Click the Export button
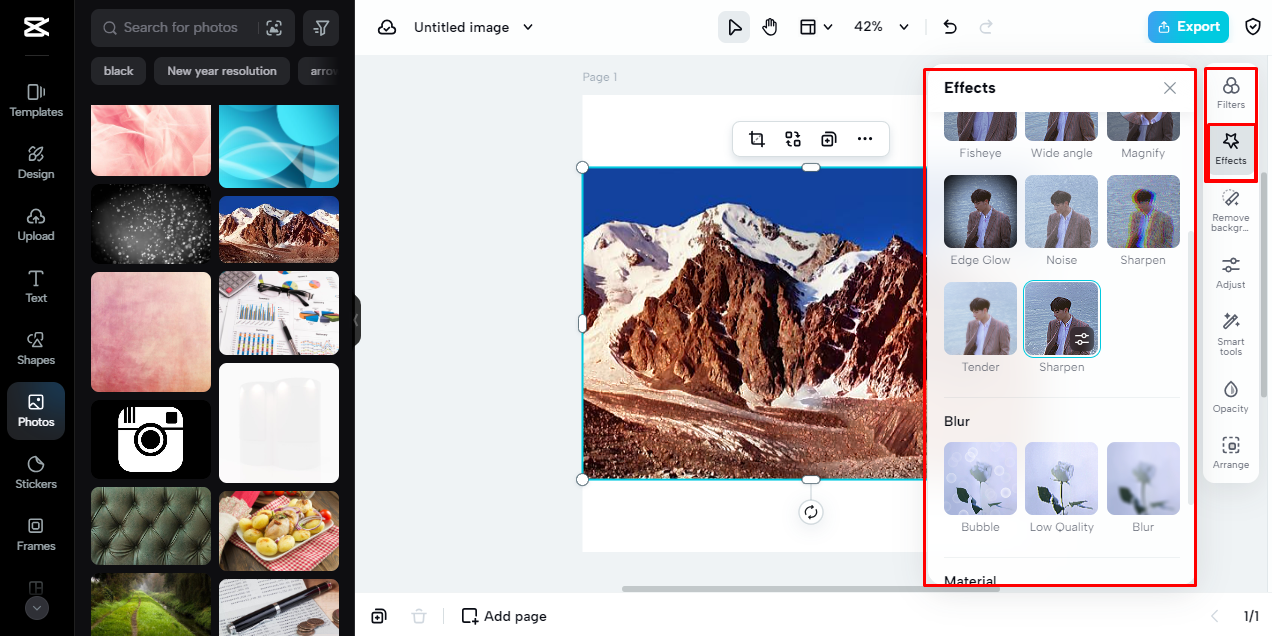This screenshot has width=1272, height=636. tap(1188, 27)
